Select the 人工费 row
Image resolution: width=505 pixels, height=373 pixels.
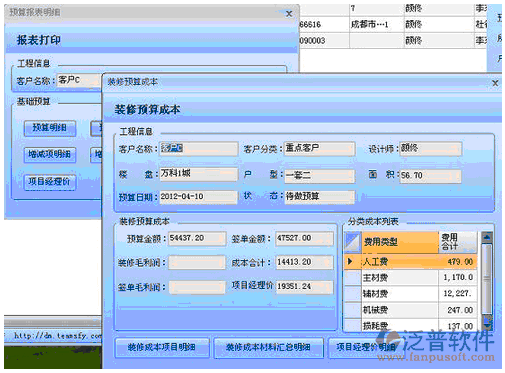point(411,262)
